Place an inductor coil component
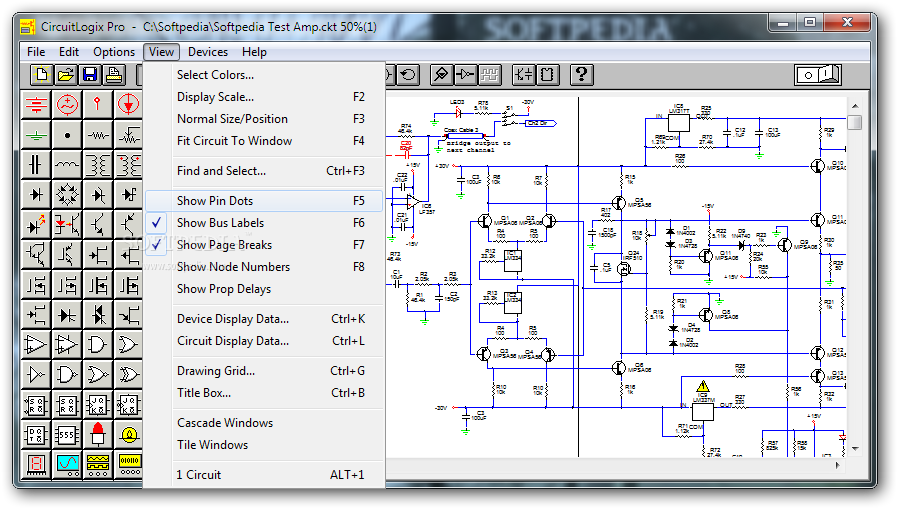The height and width of the screenshot is (509, 898). coord(67,165)
